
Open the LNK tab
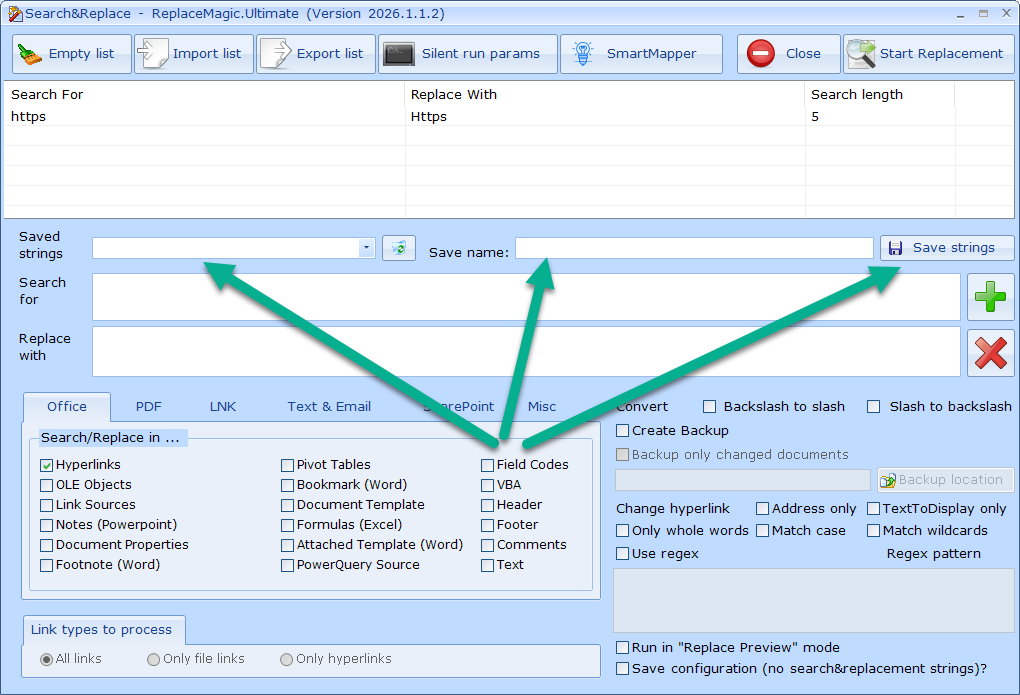[223, 407]
